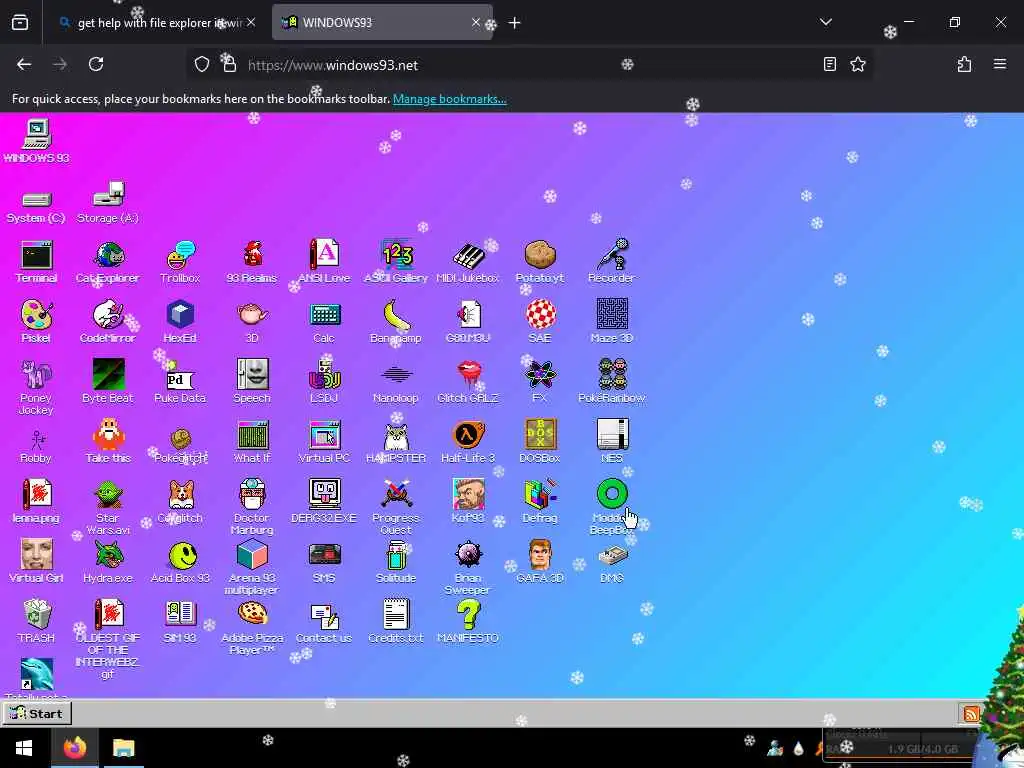Open GAFA 3D icon
1024x768 pixels.
539,562
